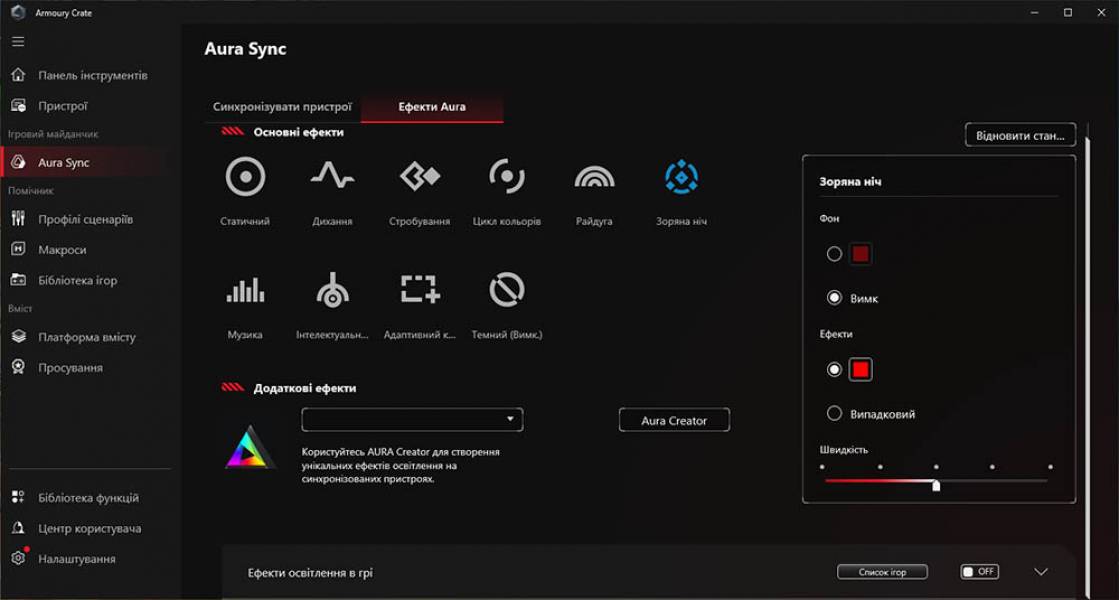This screenshot has height=600, width=1119.
Task: Click the Відновити стан button
Action: click(1021, 134)
